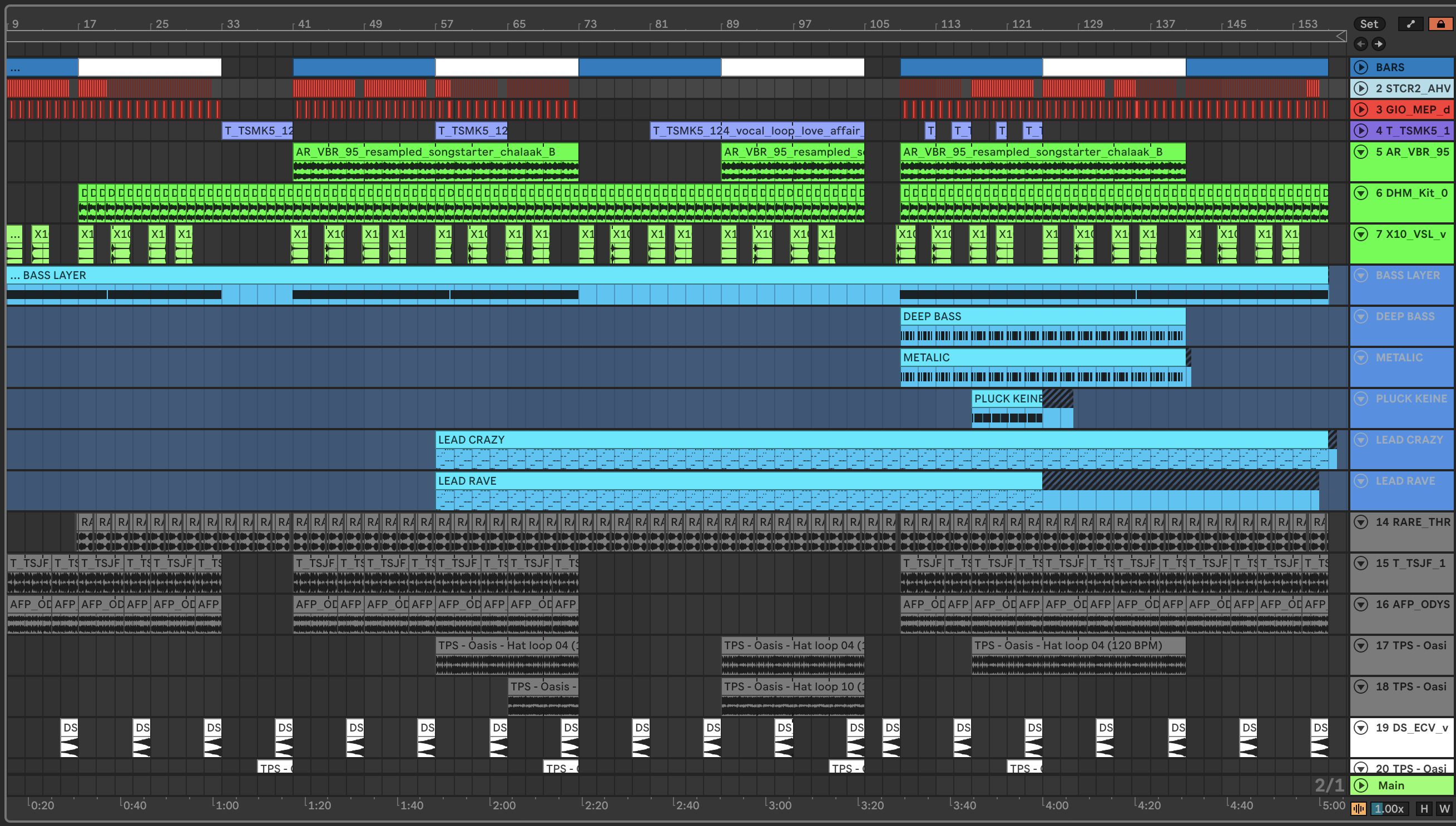Click the 1.00x zoom value slider

click(1389, 808)
